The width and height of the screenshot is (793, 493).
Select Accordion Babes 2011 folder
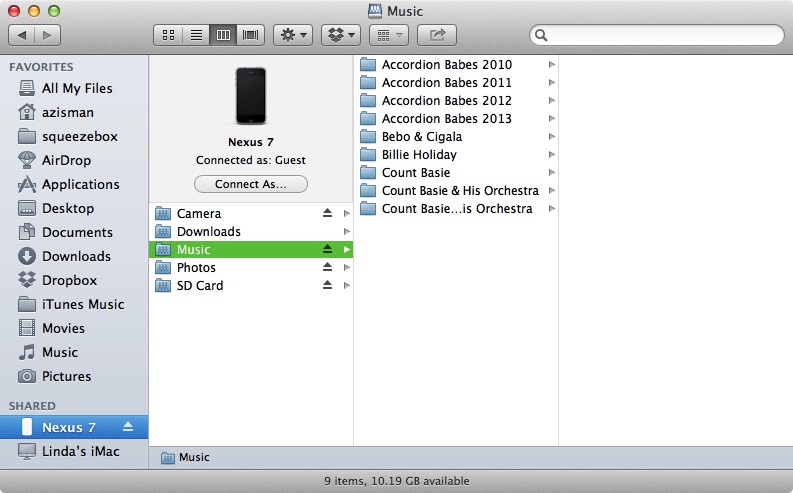[456, 82]
